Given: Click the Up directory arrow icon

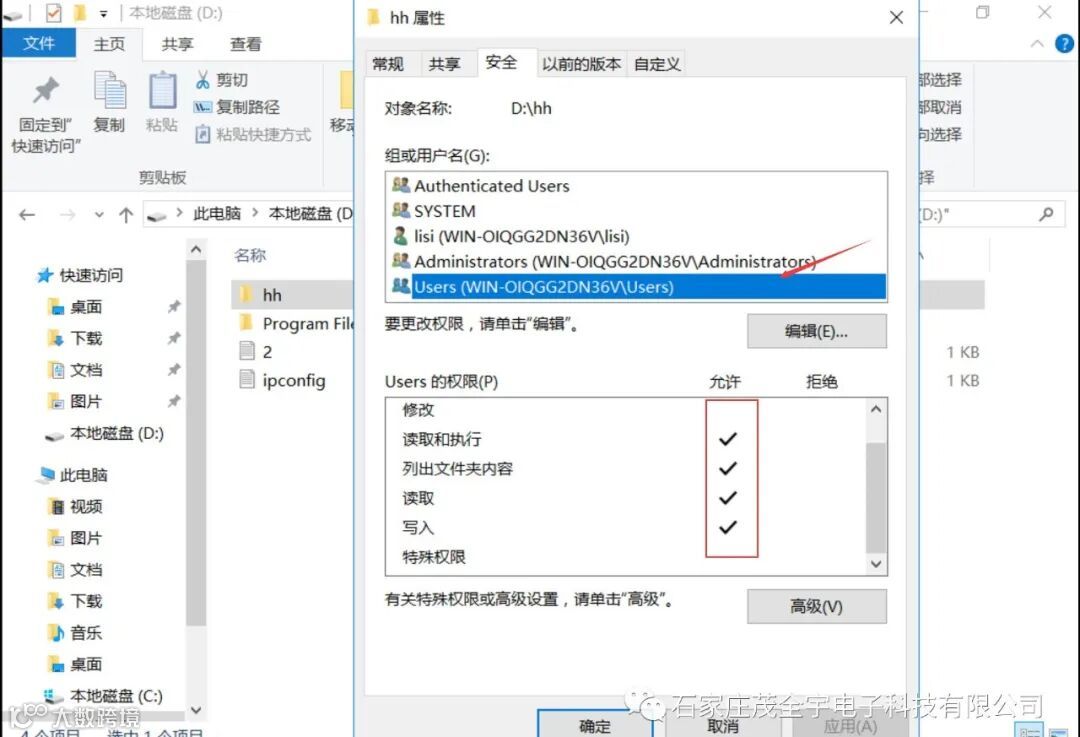Looking at the screenshot, I should [126, 215].
